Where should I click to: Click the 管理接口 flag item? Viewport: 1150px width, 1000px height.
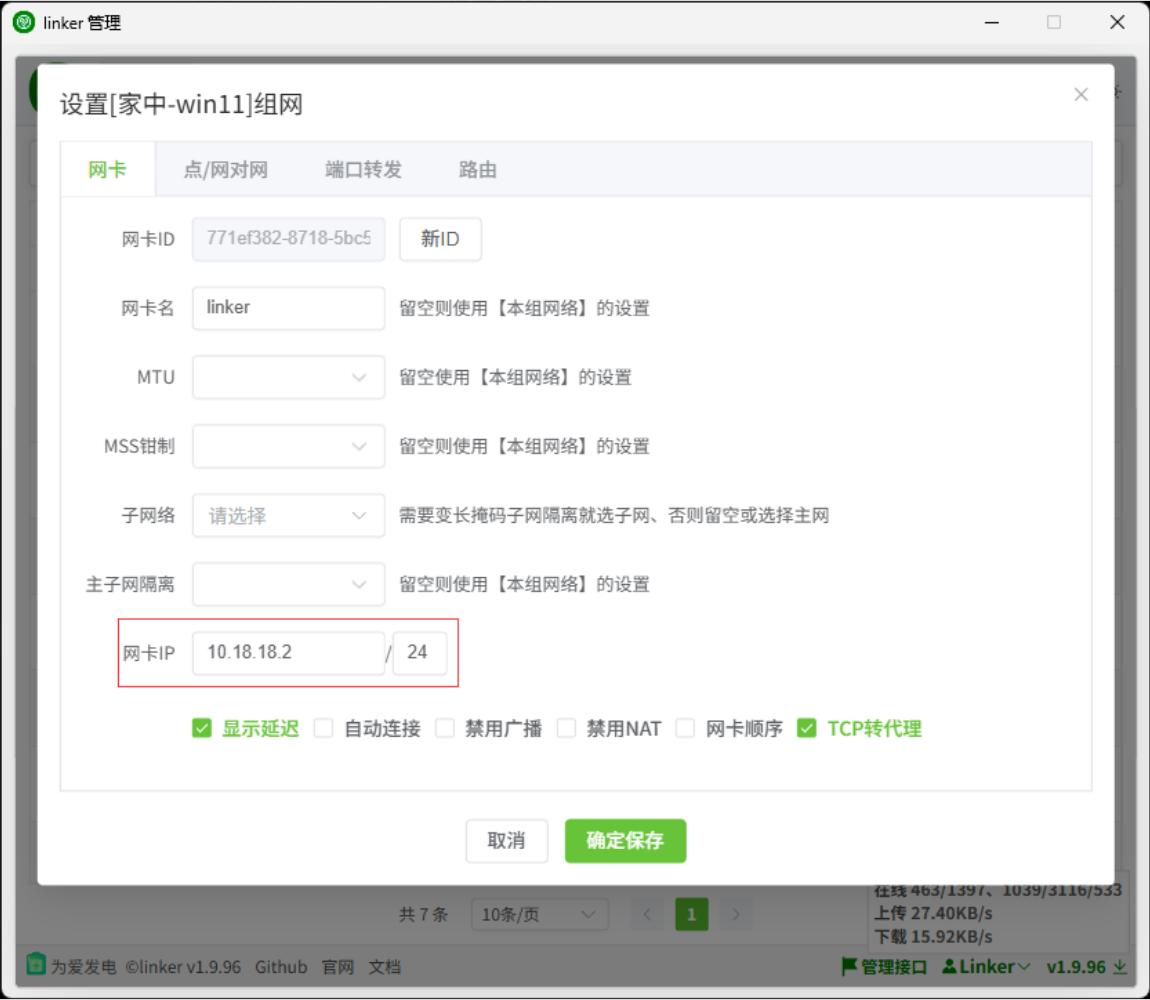pyautogui.click(x=884, y=967)
